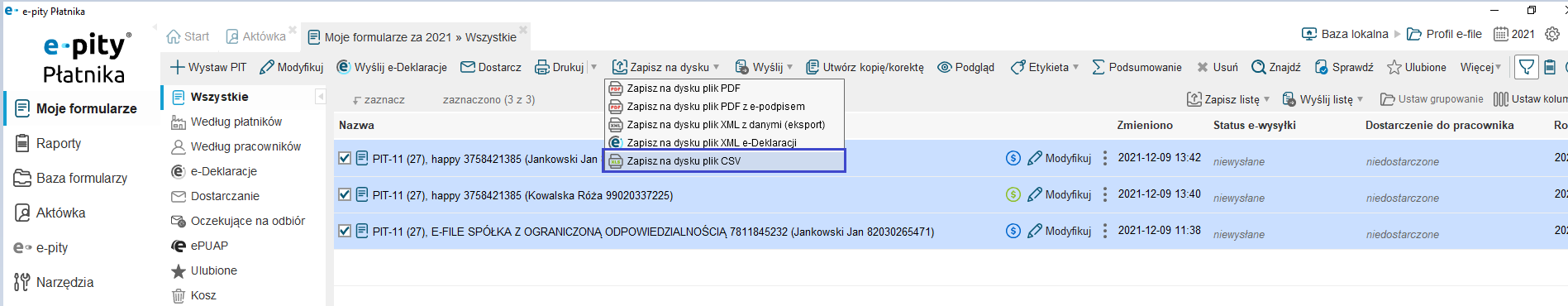This screenshot has height=306, width=1568.
Task: Click zaznacz select link
Action: point(379,99)
